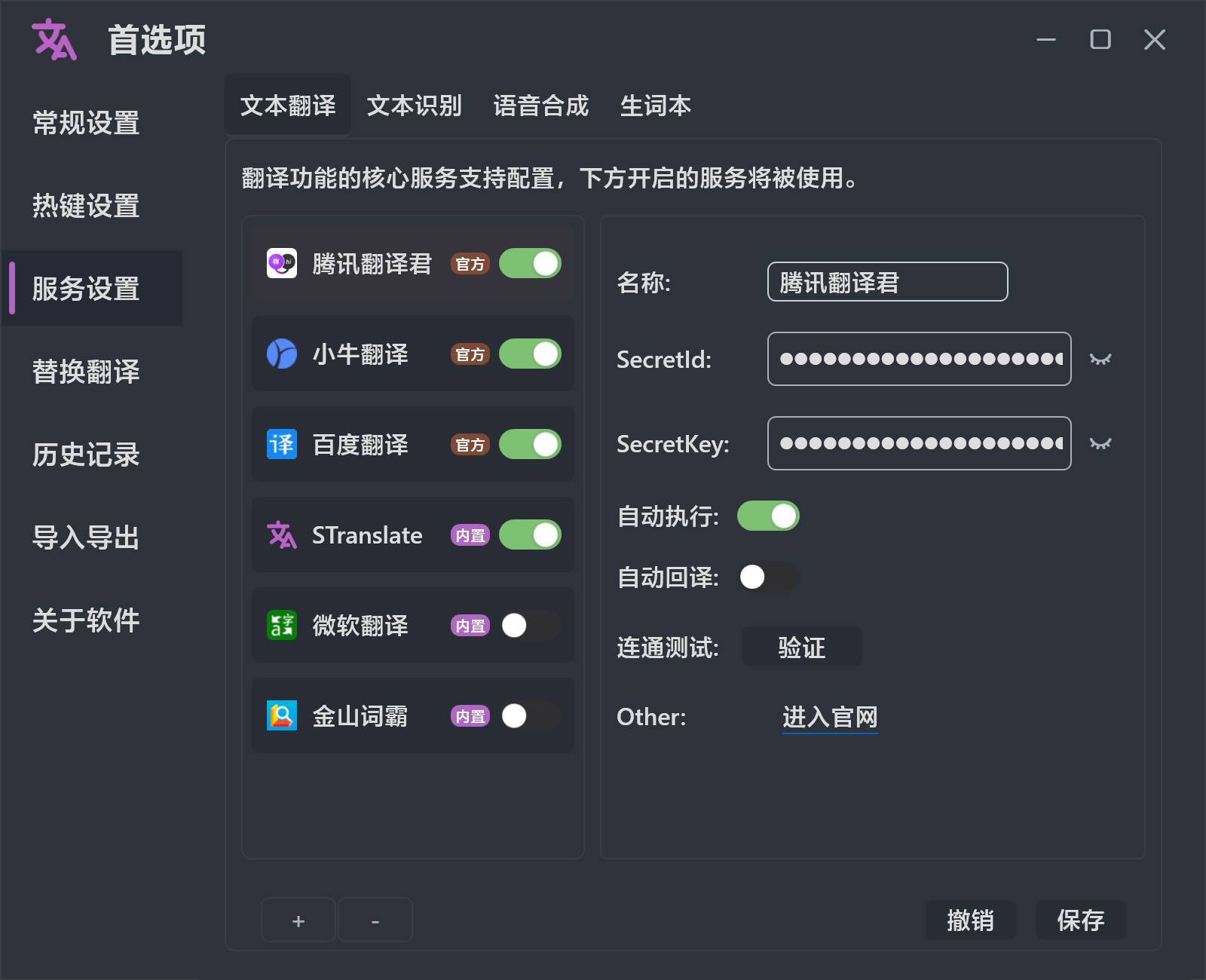1206x980 pixels.
Task: Disable the 小牛翻译 service toggle
Action: point(530,354)
